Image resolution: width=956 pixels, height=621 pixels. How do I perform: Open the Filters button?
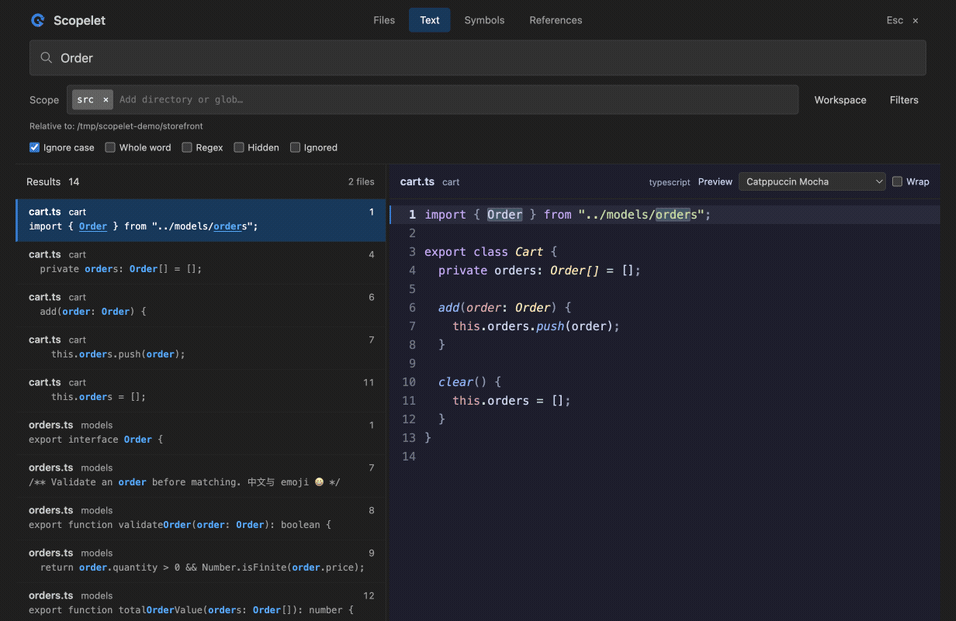(x=904, y=100)
